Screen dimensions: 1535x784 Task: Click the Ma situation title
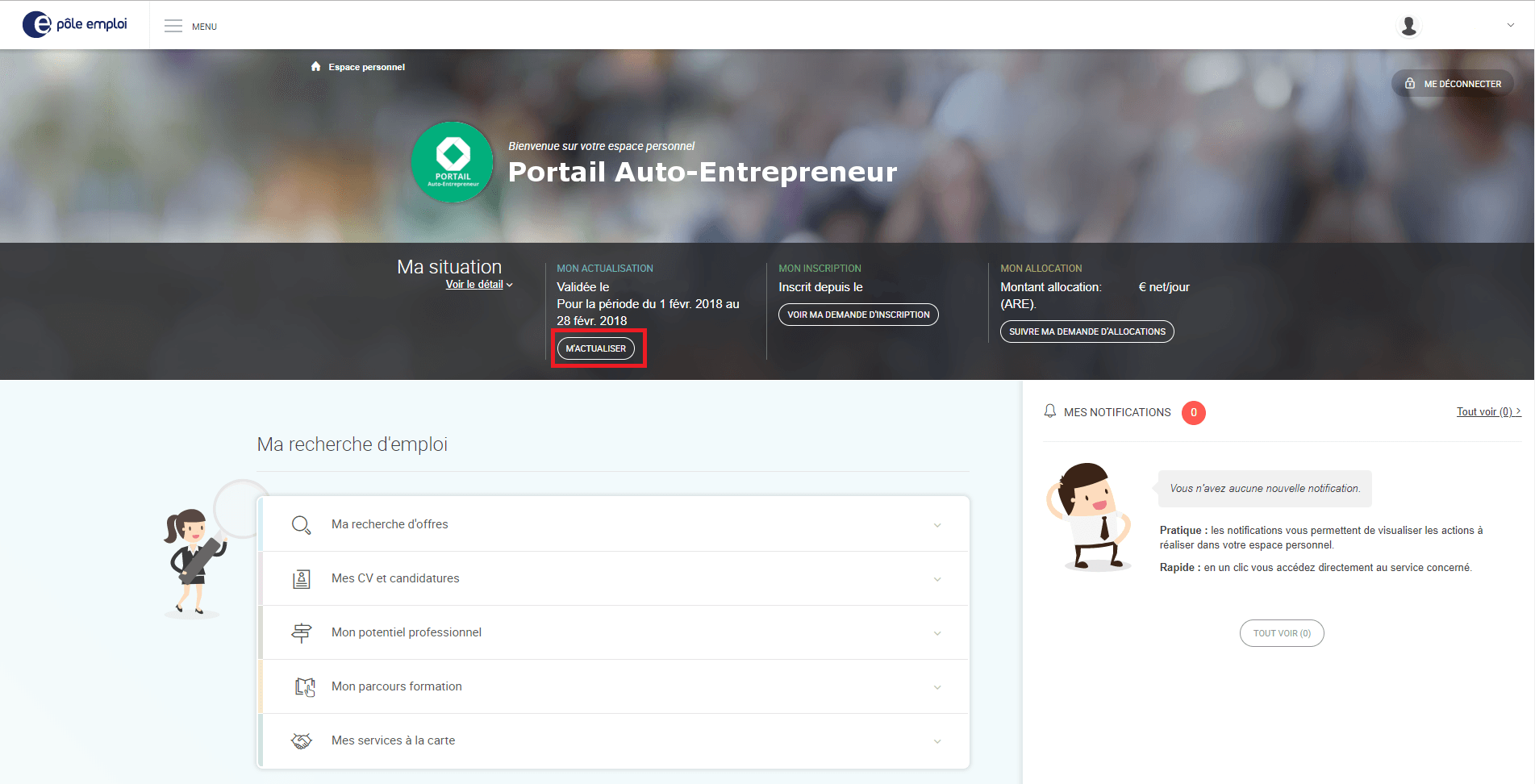(x=449, y=267)
